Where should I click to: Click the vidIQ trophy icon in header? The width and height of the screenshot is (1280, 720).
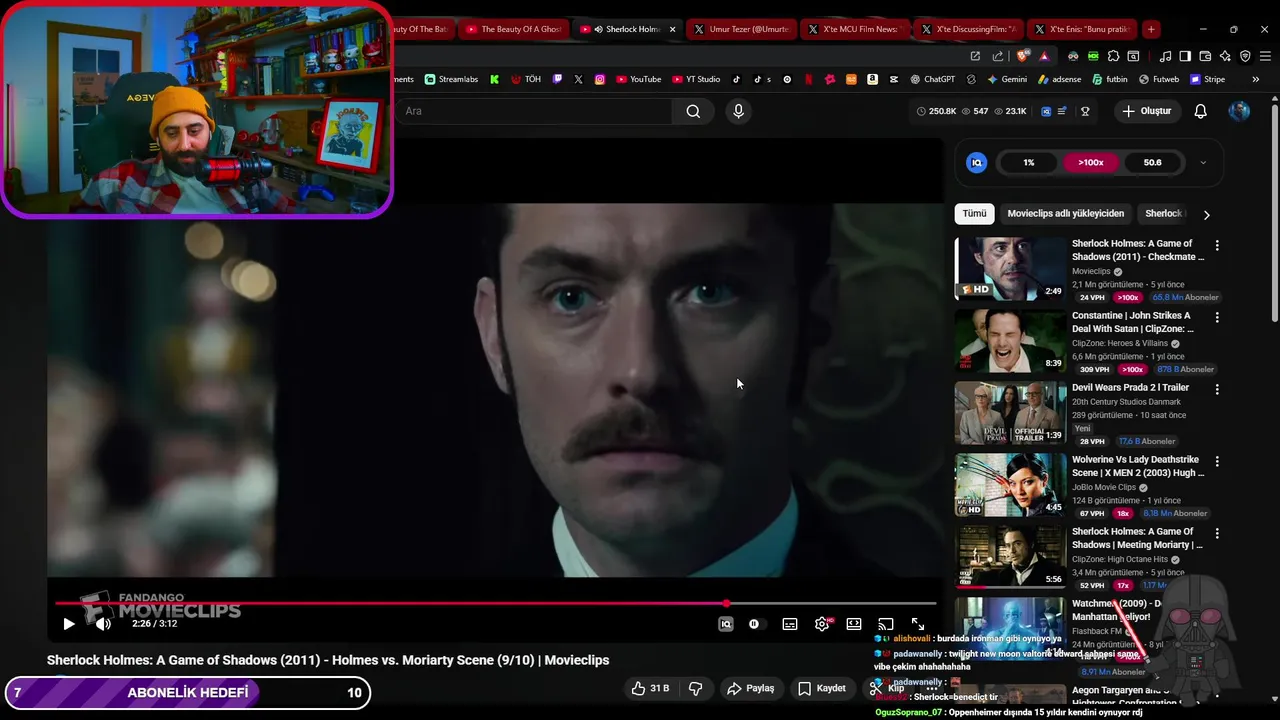pos(1085,111)
